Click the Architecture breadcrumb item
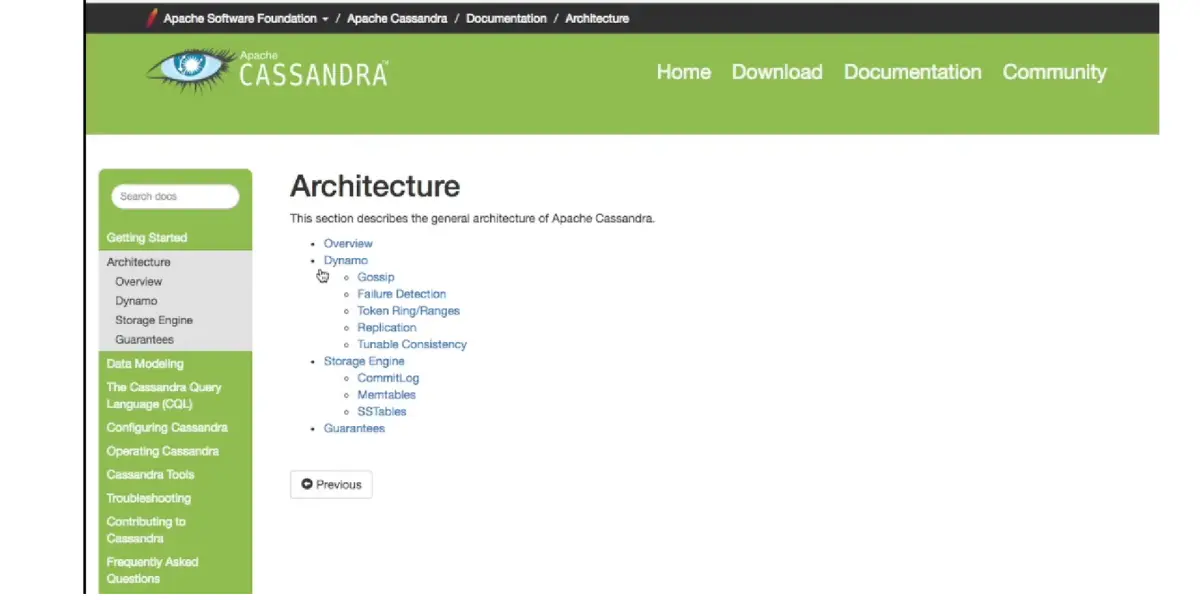 (597, 18)
